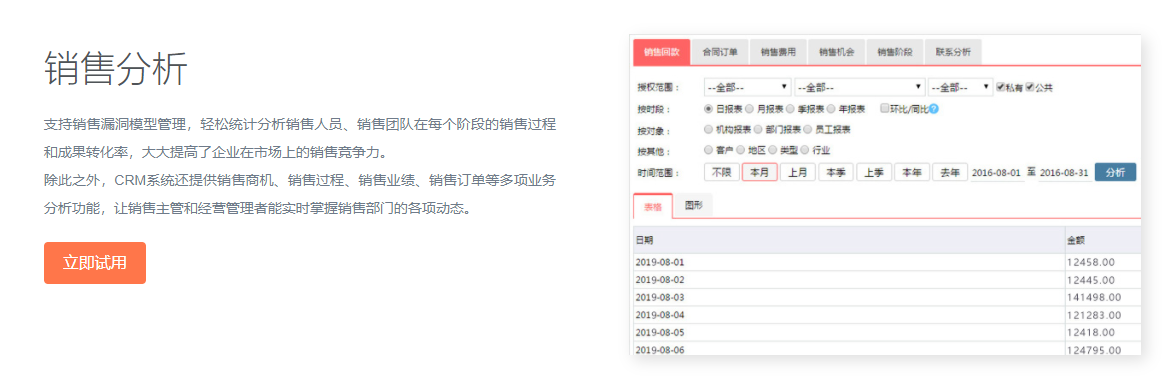Choose the 部门报表 radio option

tap(758, 130)
